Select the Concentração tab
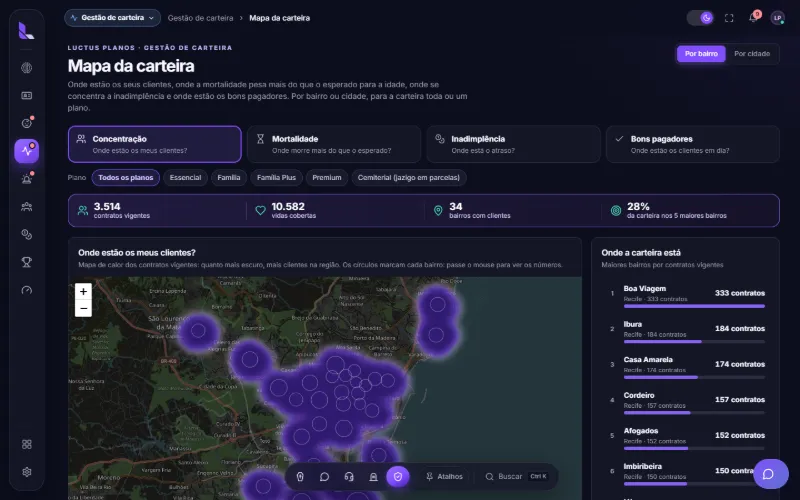The image size is (800, 500). [x=155, y=144]
